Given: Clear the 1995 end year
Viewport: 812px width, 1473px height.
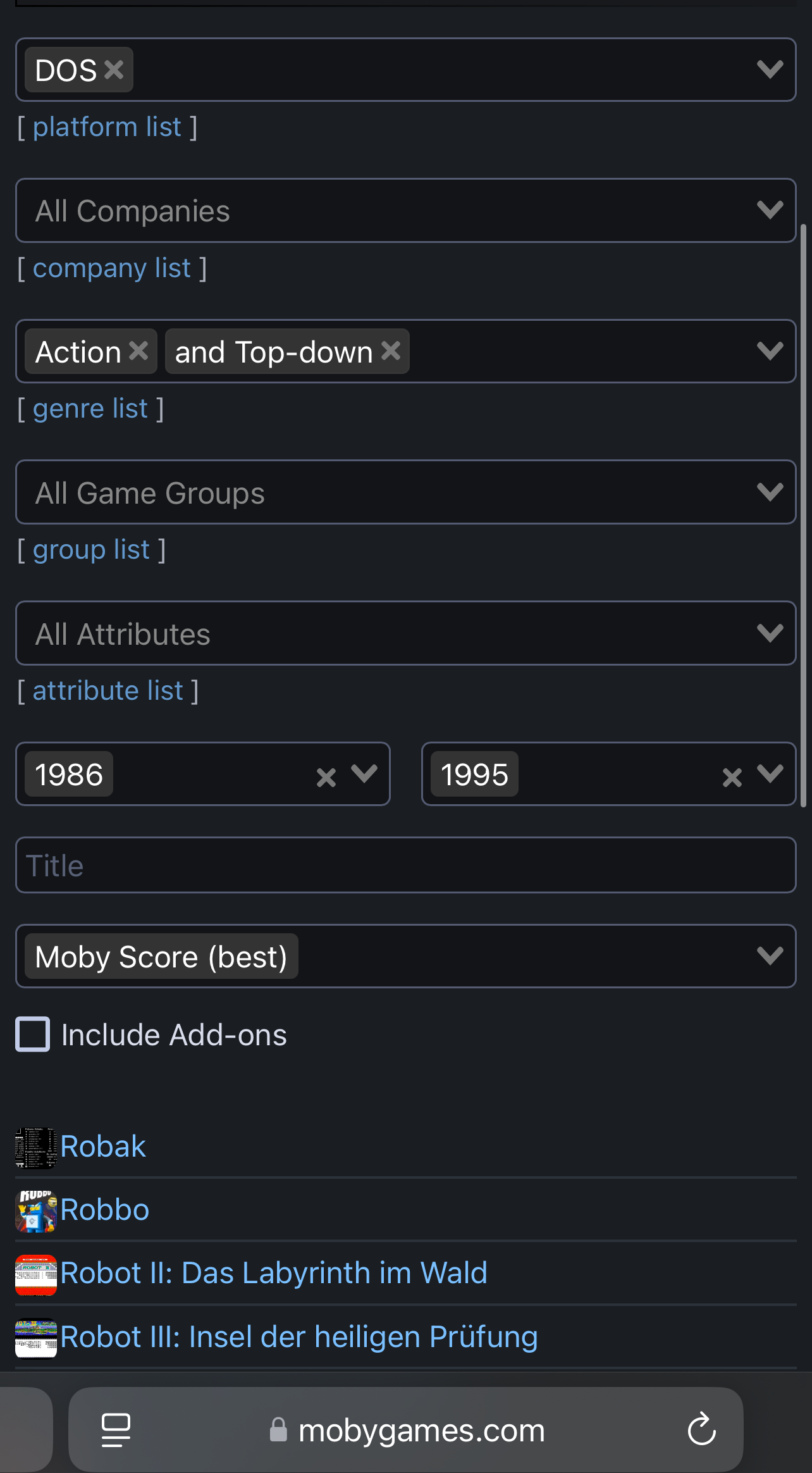Looking at the screenshot, I should pos(732,777).
